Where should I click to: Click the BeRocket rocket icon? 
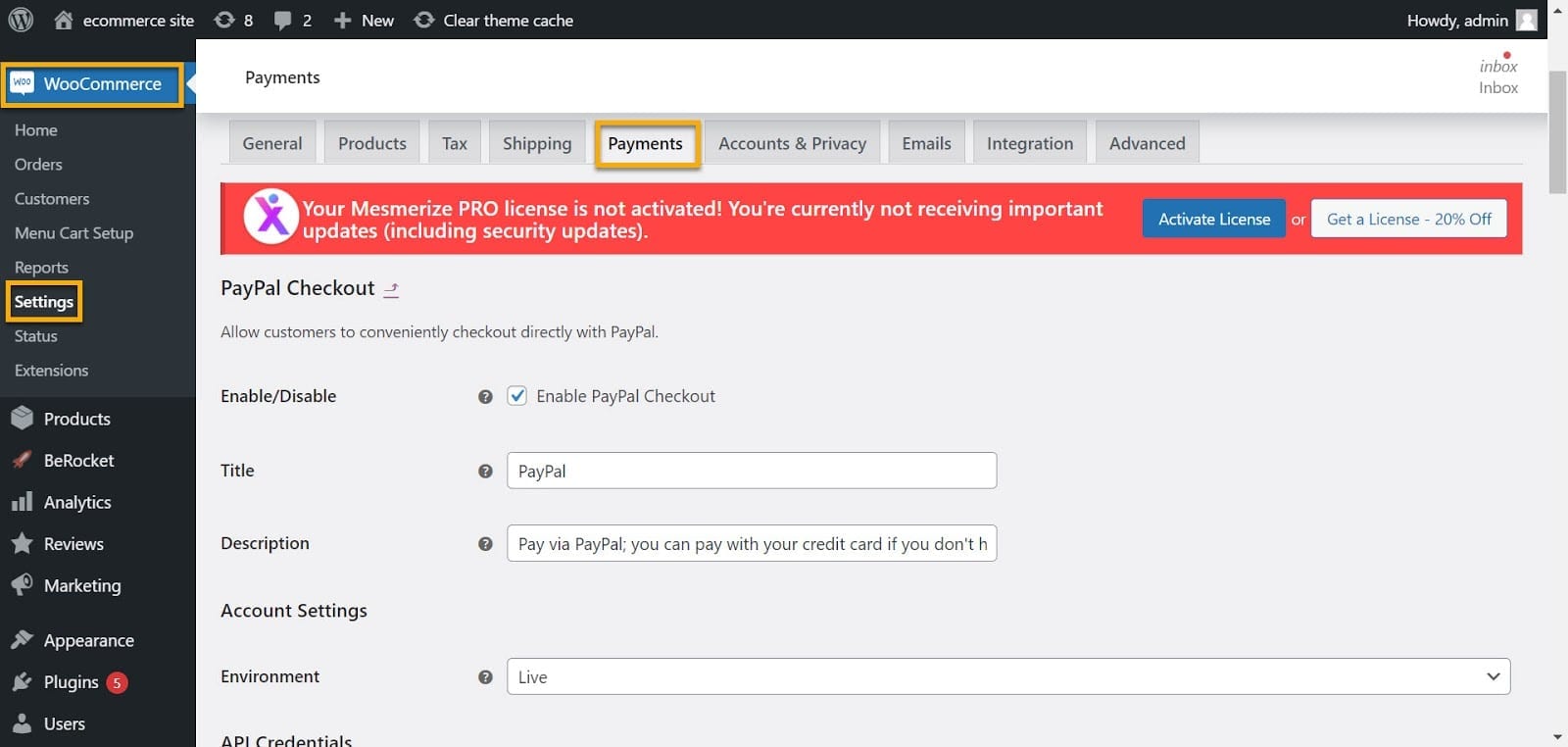tap(22, 460)
